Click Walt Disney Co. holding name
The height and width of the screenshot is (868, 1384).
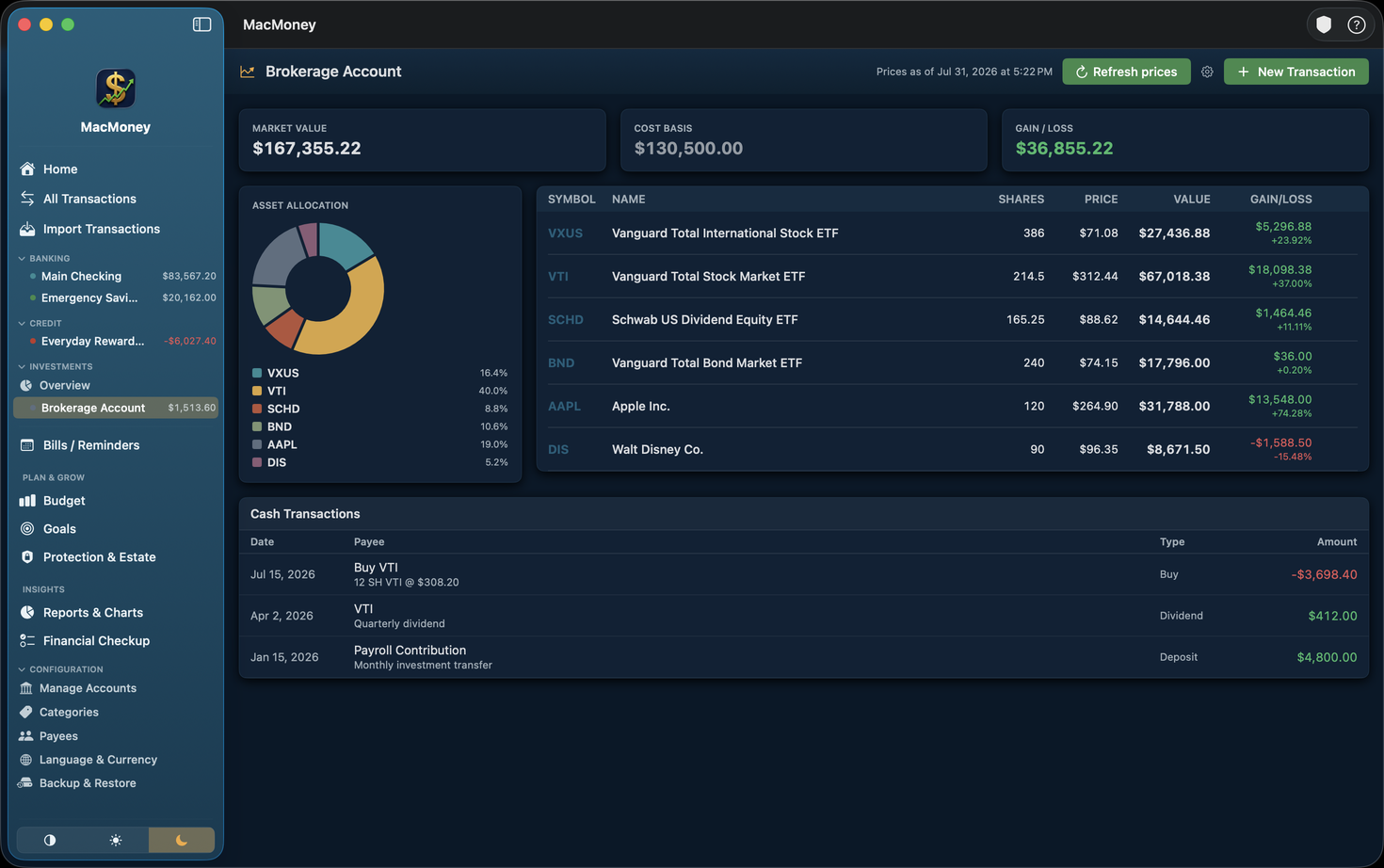pos(657,450)
